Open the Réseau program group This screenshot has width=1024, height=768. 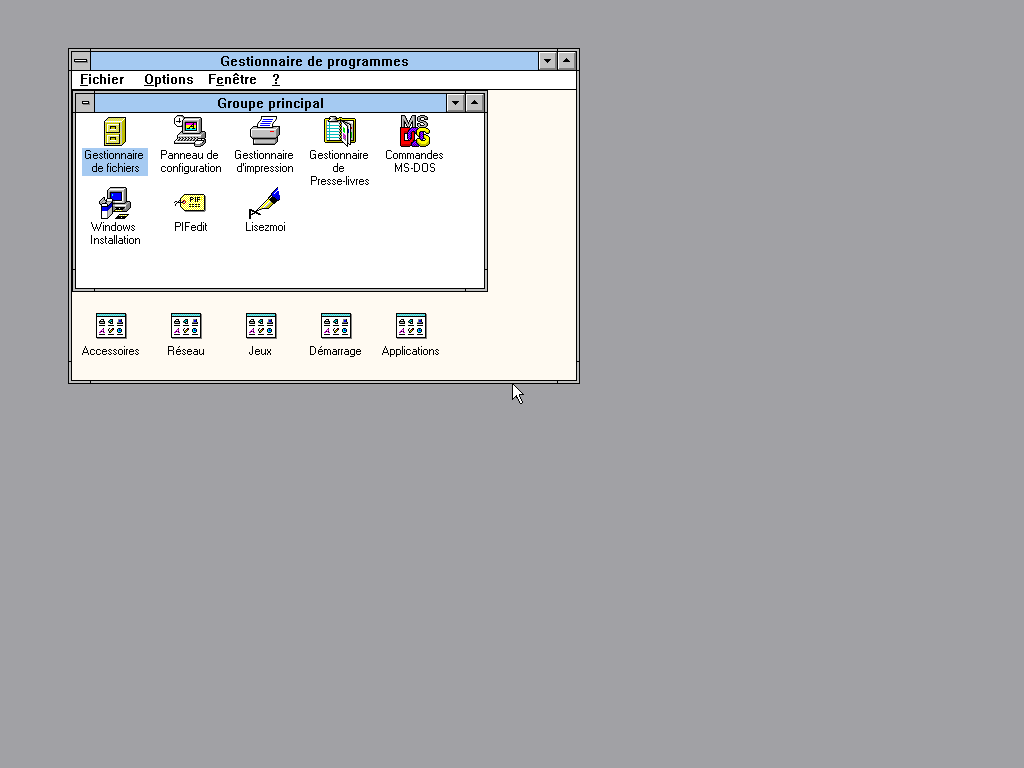pos(186,326)
